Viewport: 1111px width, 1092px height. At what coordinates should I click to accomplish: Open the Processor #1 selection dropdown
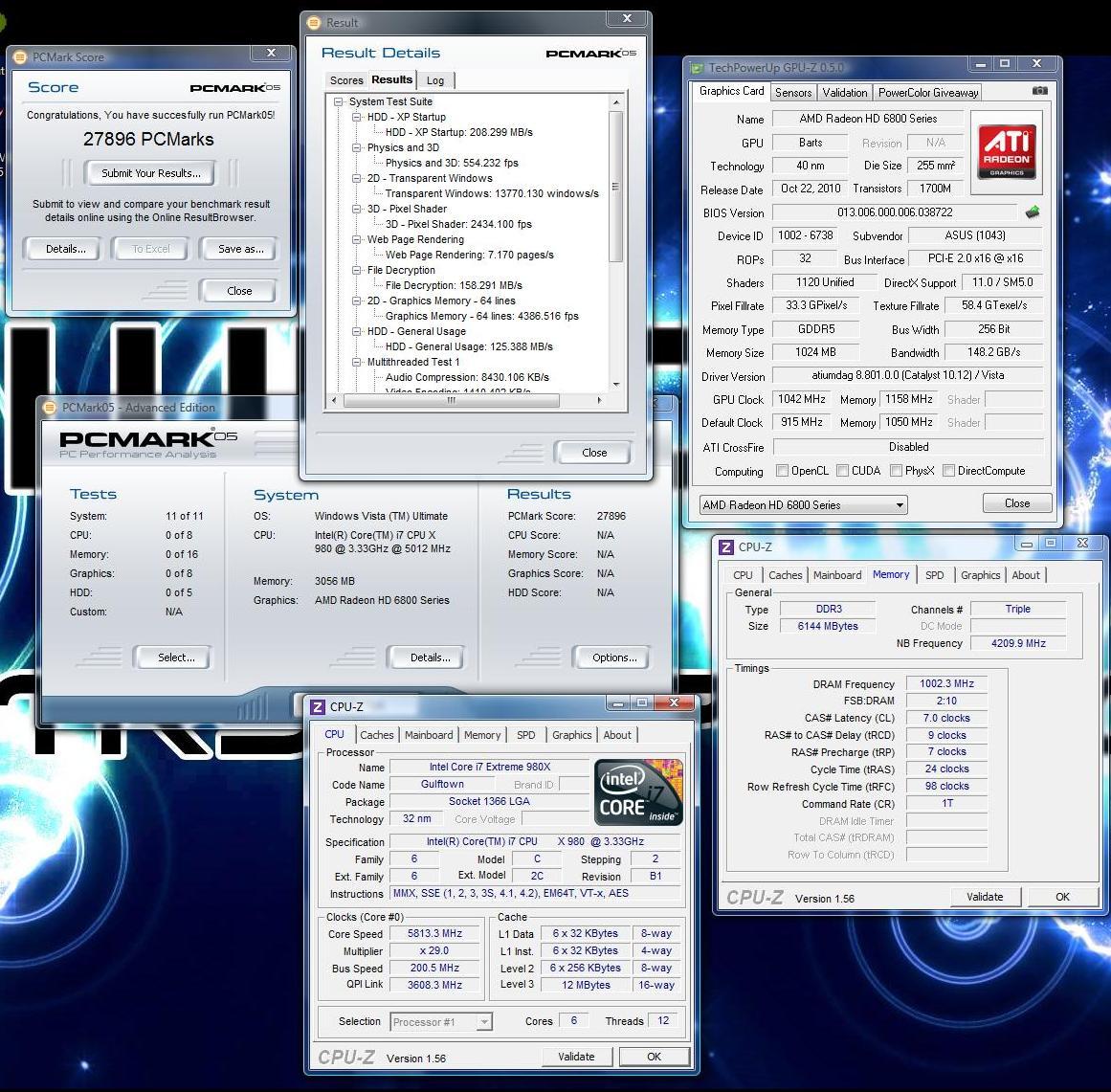click(x=441, y=1022)
